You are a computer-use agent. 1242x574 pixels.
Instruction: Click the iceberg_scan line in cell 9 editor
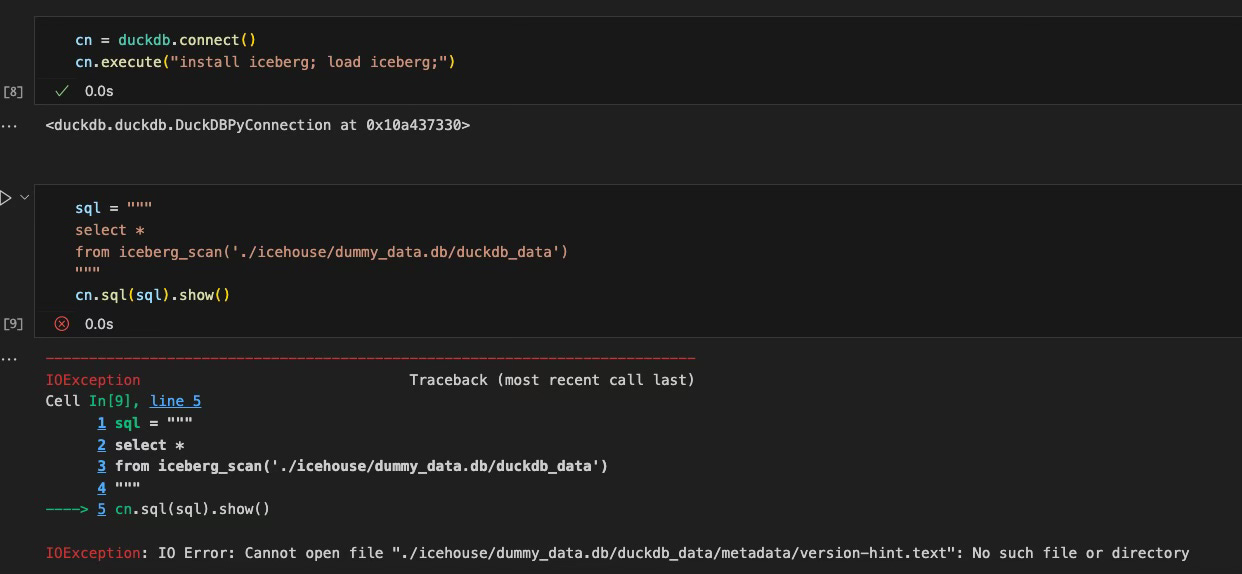[321, 252]
